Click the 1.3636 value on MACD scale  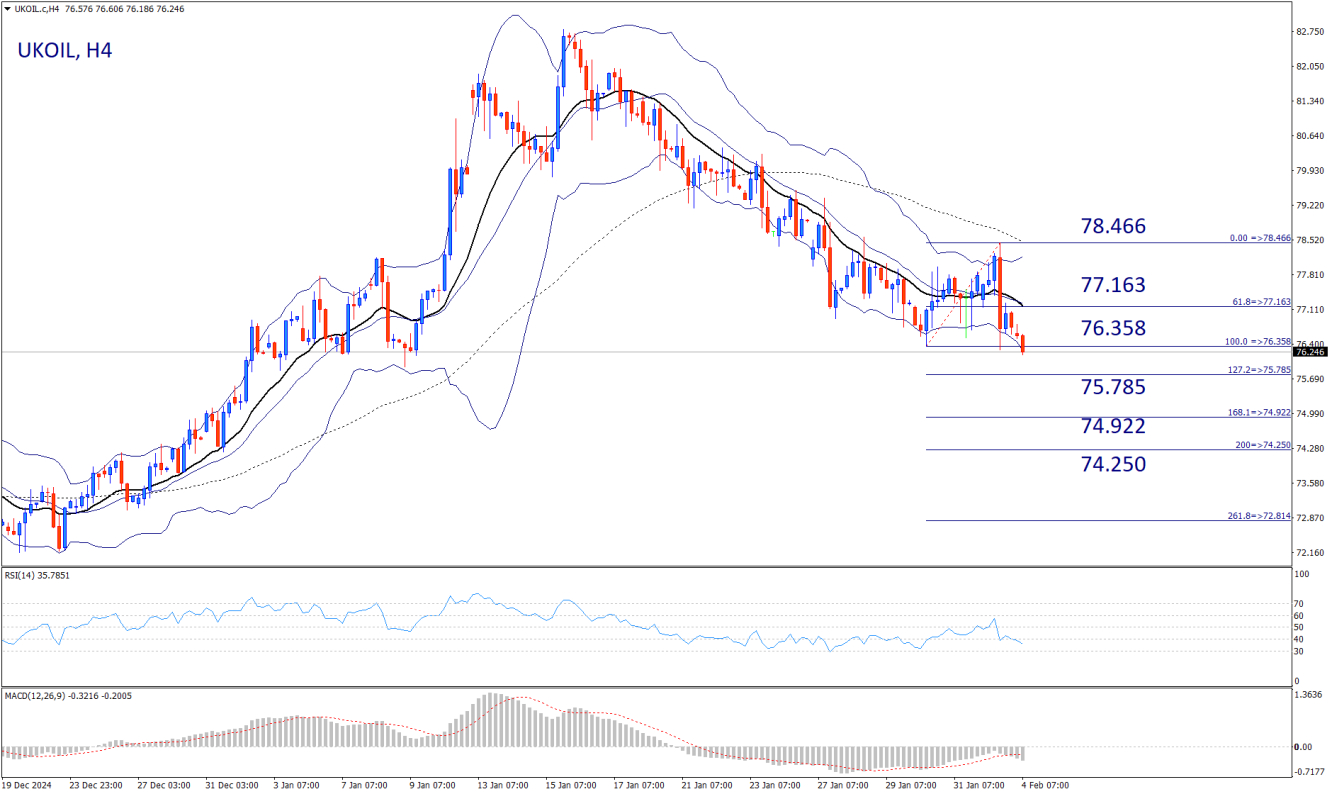click(x=1309, y=695)
